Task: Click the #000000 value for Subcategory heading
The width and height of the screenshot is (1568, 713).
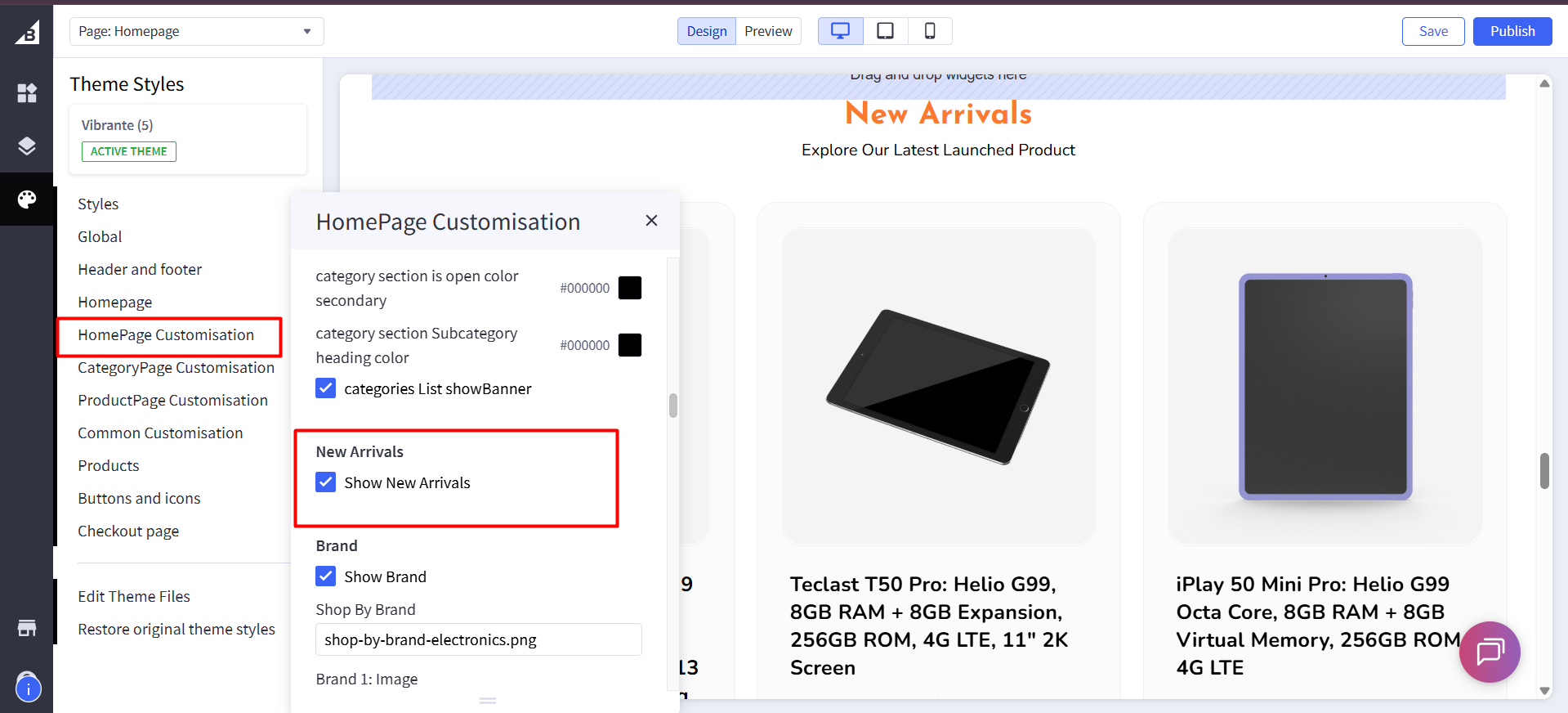Action: 584,345
